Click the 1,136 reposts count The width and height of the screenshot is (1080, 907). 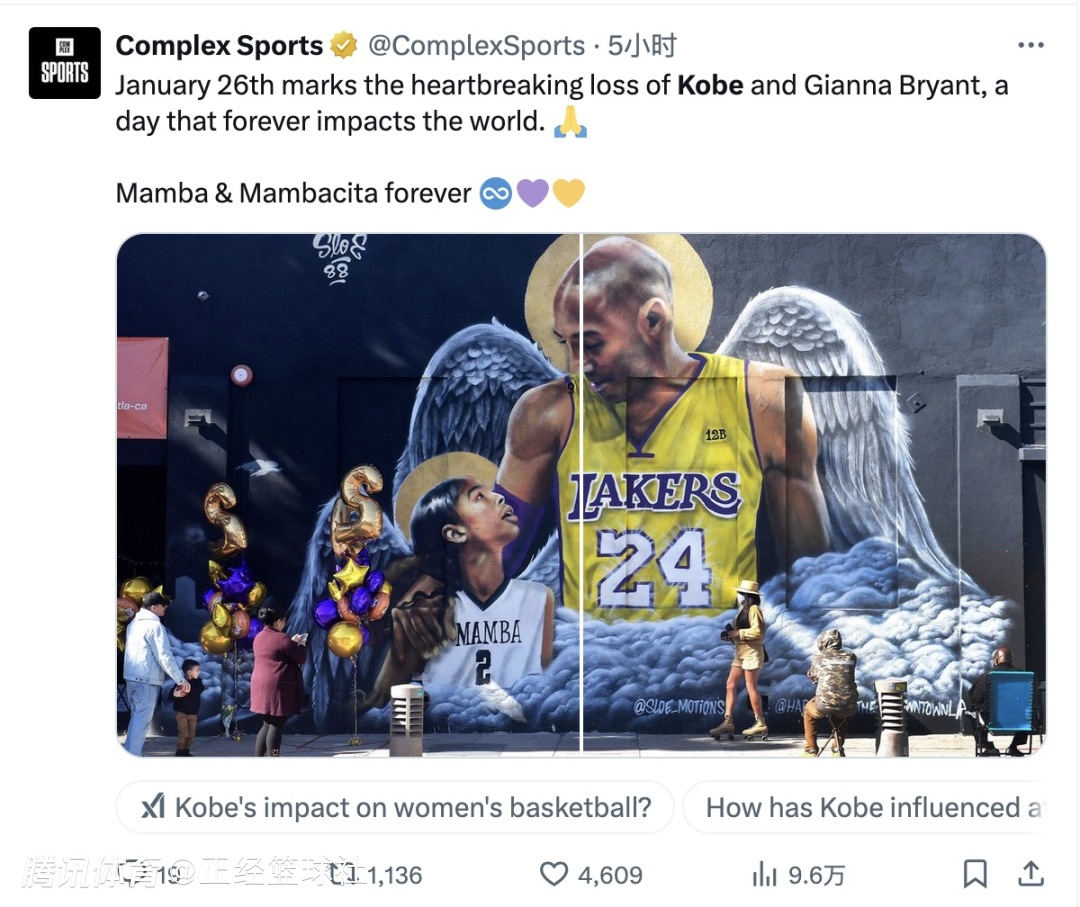coord(394,875)
